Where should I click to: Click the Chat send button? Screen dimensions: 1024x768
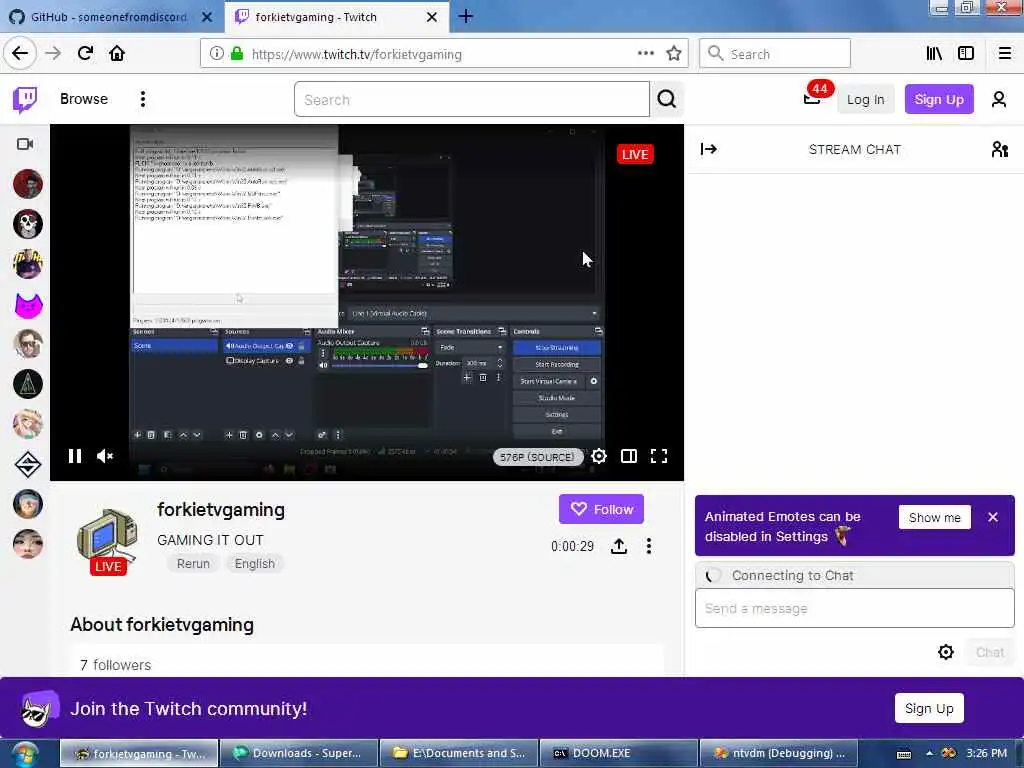click(x=989, y=652)
